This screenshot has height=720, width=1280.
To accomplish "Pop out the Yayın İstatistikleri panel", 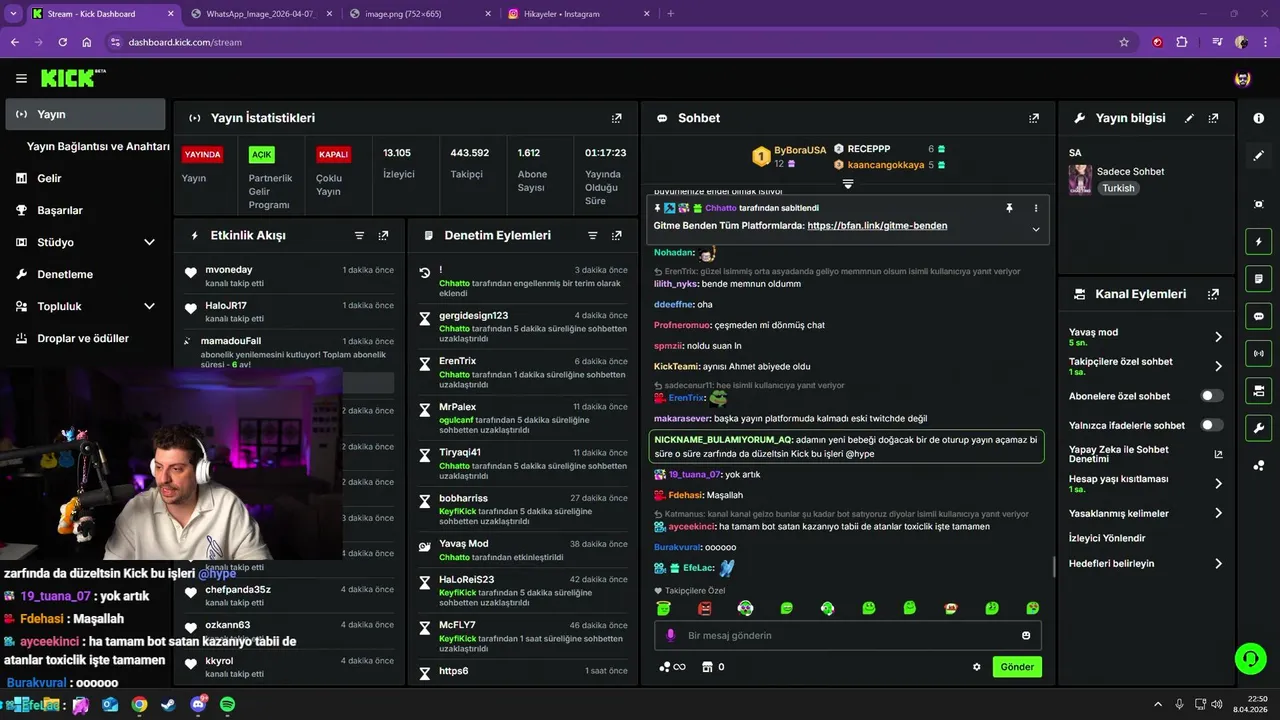I will (617, 118).
